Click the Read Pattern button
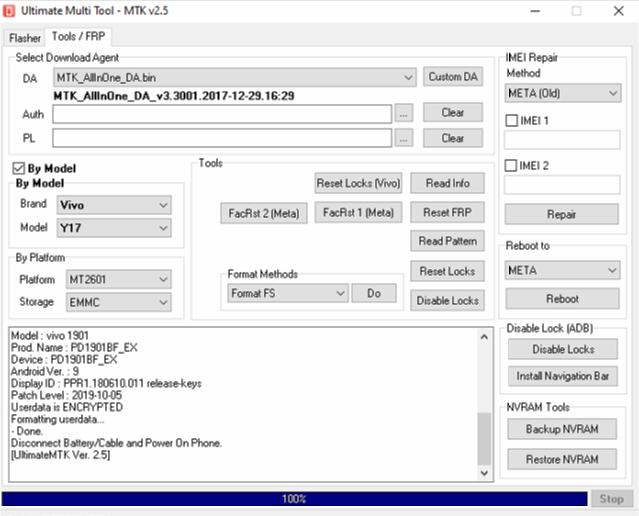This screenshot has width=639, height=516. pos(447,241)
